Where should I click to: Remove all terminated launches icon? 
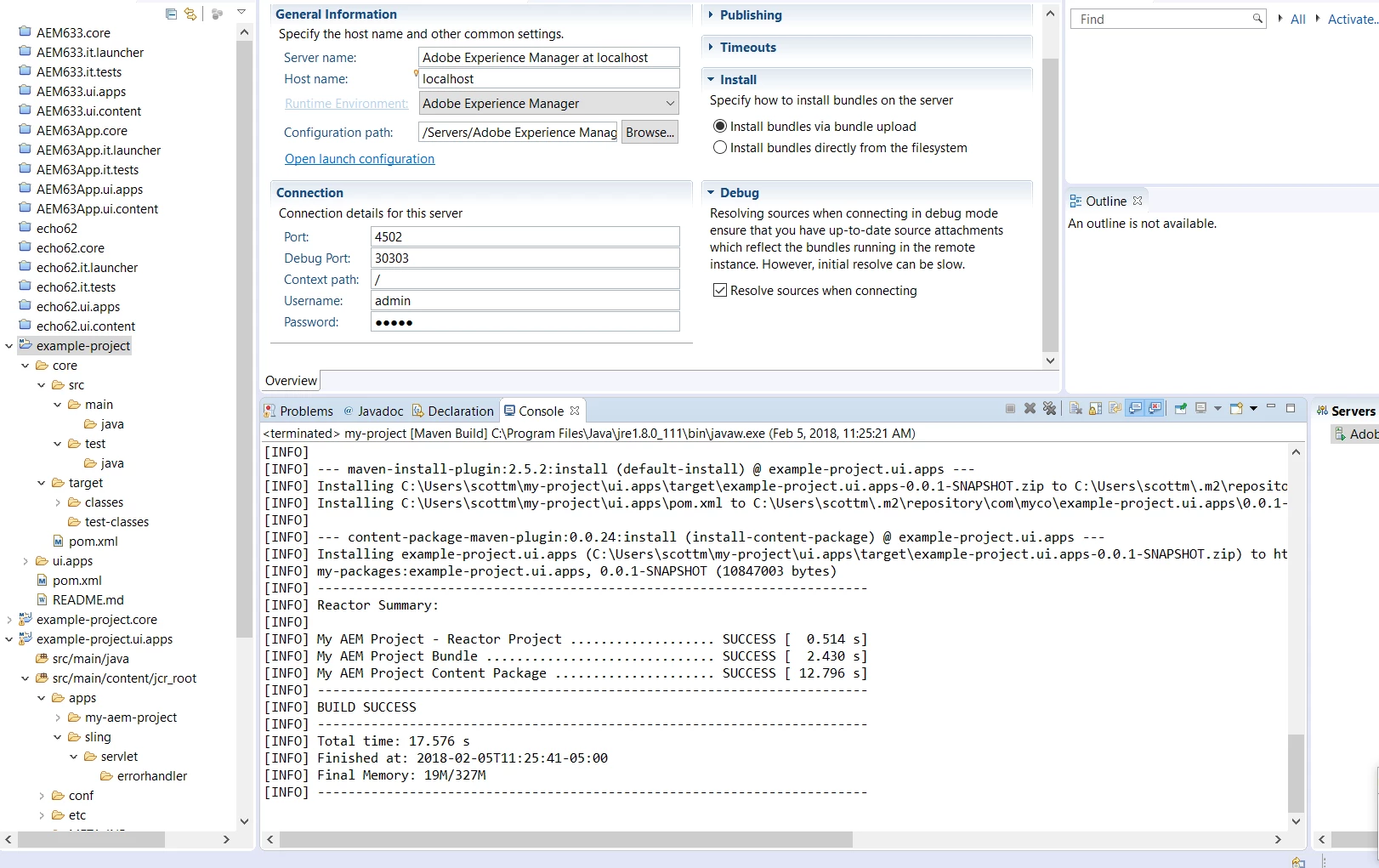click(1050, 409)
